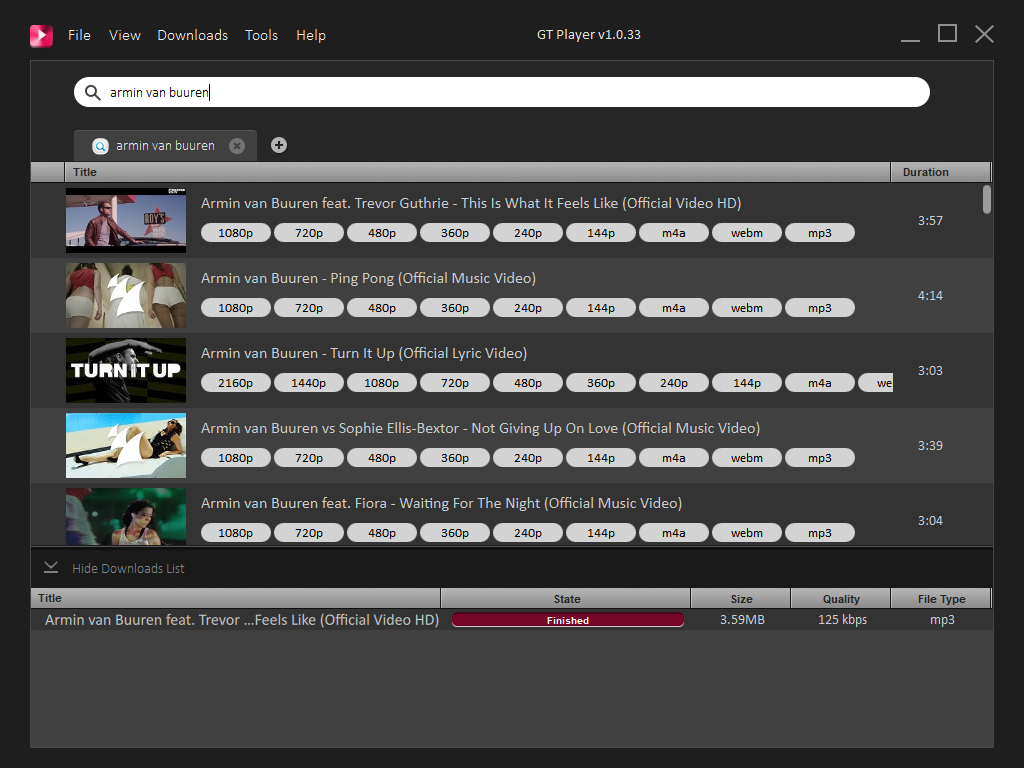
Task: Open Turn It Up thumbnail
Action: [x=126, y=370]
